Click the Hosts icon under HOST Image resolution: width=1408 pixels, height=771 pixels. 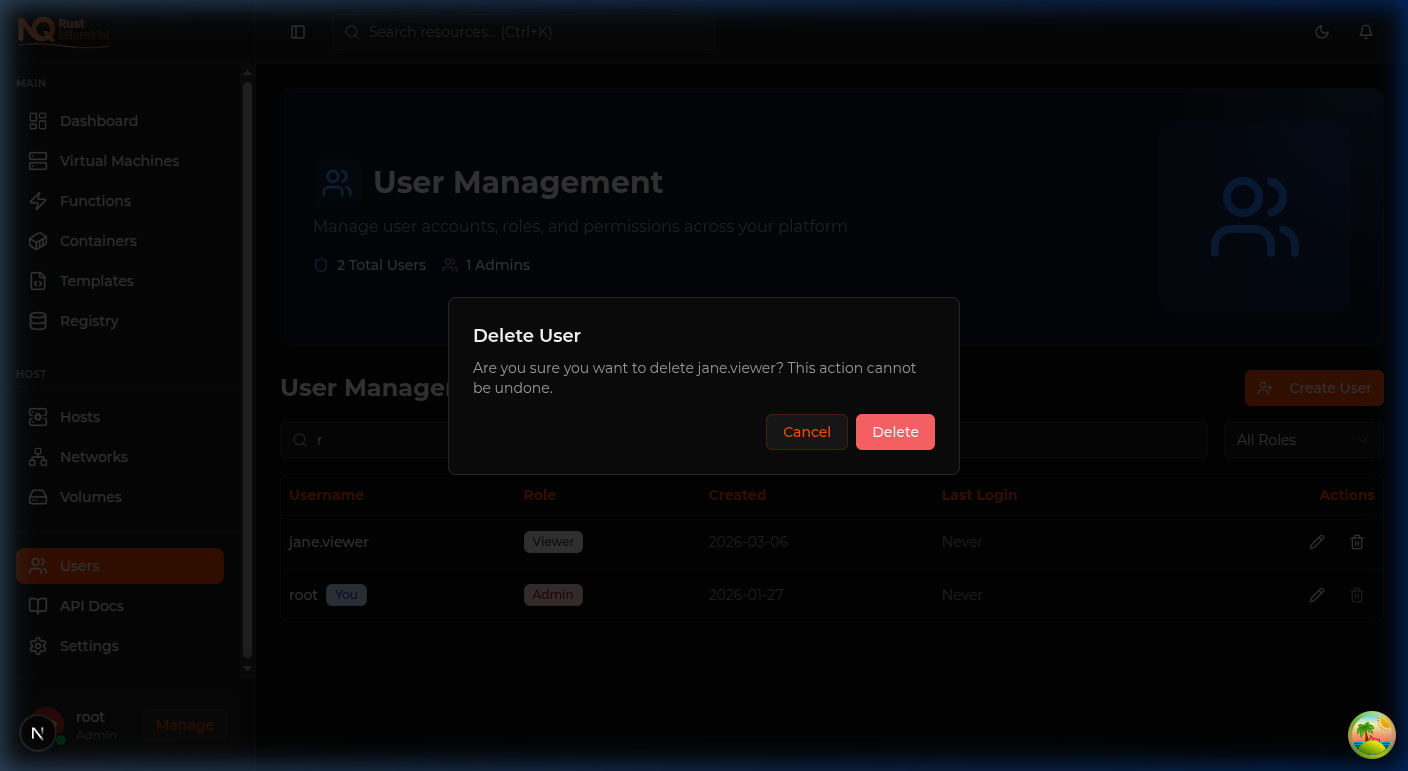[x=38, y=417]
